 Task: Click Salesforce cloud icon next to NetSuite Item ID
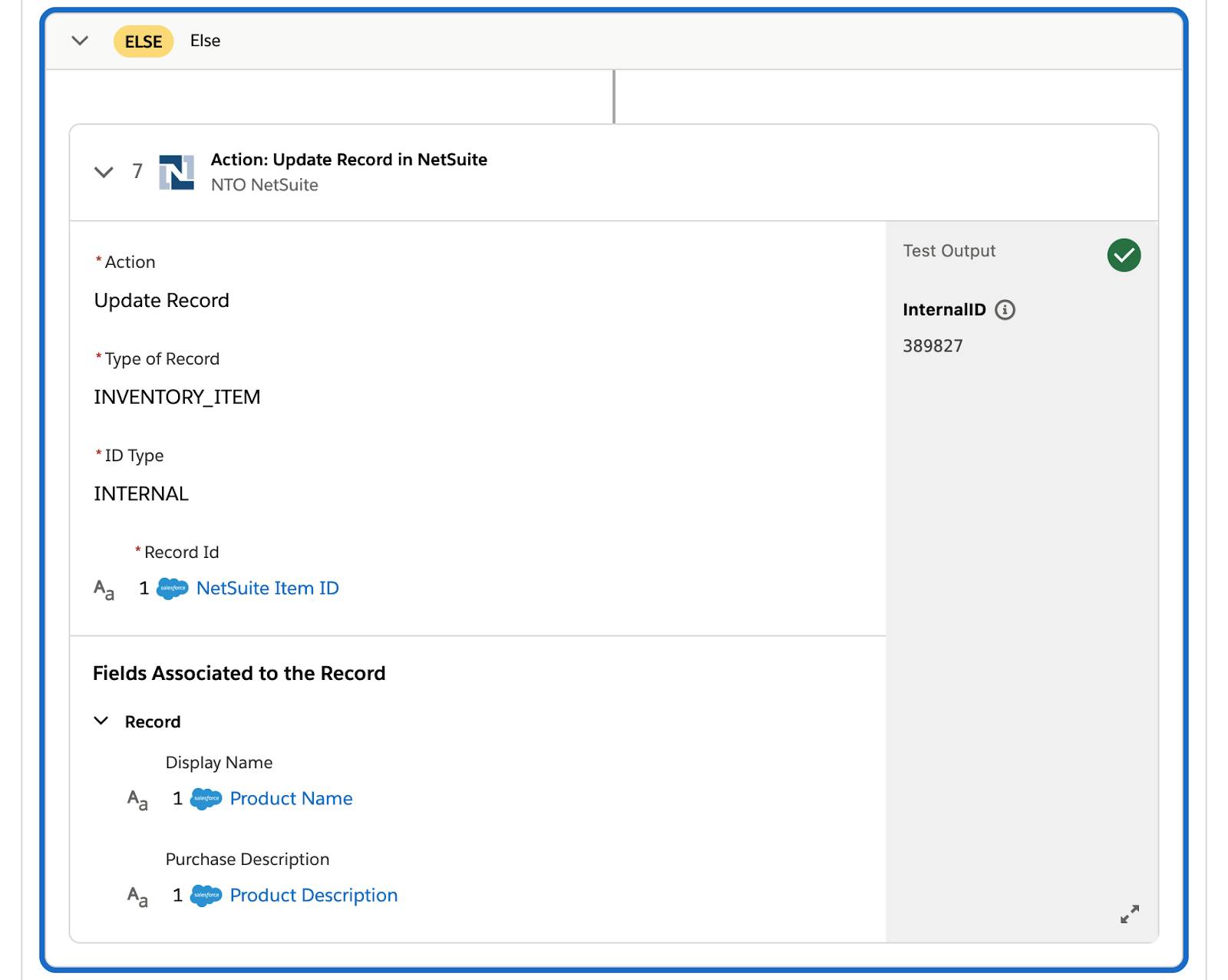tap(173, 589)
